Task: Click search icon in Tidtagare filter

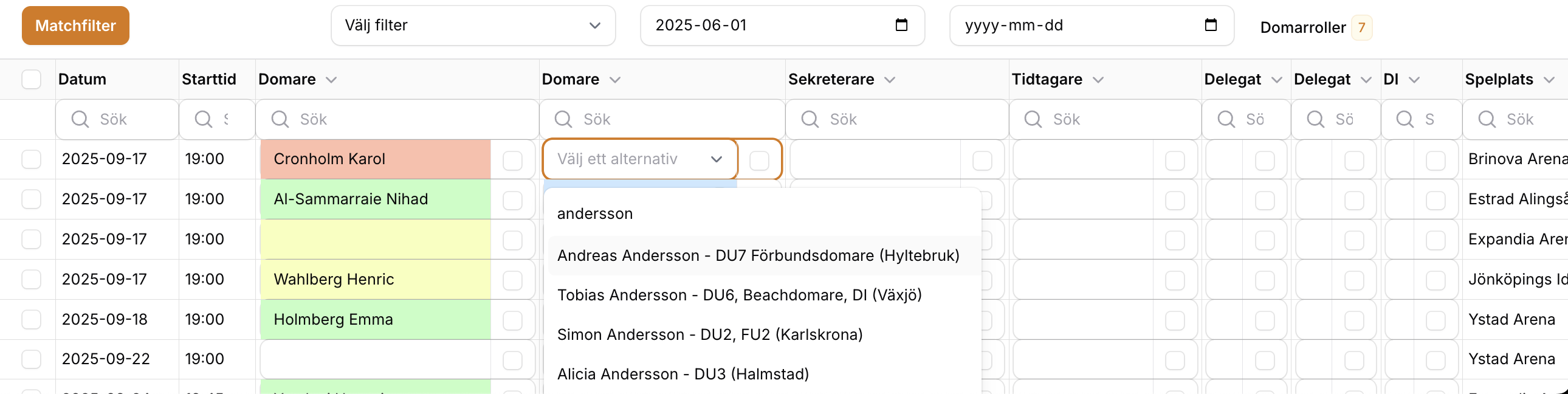Action: (x=1034, y=119)
